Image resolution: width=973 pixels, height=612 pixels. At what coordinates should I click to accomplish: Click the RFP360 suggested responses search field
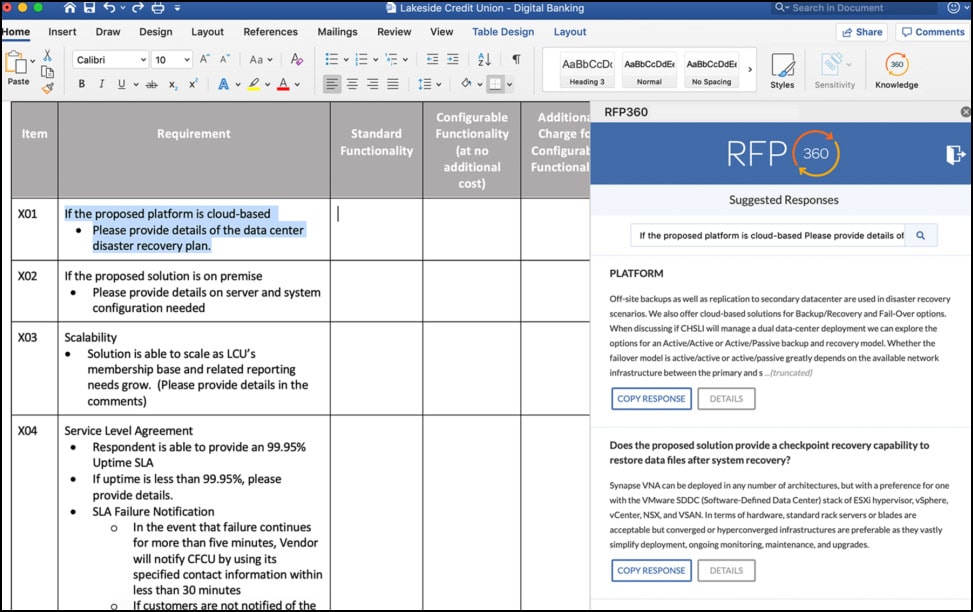point(768,235)
